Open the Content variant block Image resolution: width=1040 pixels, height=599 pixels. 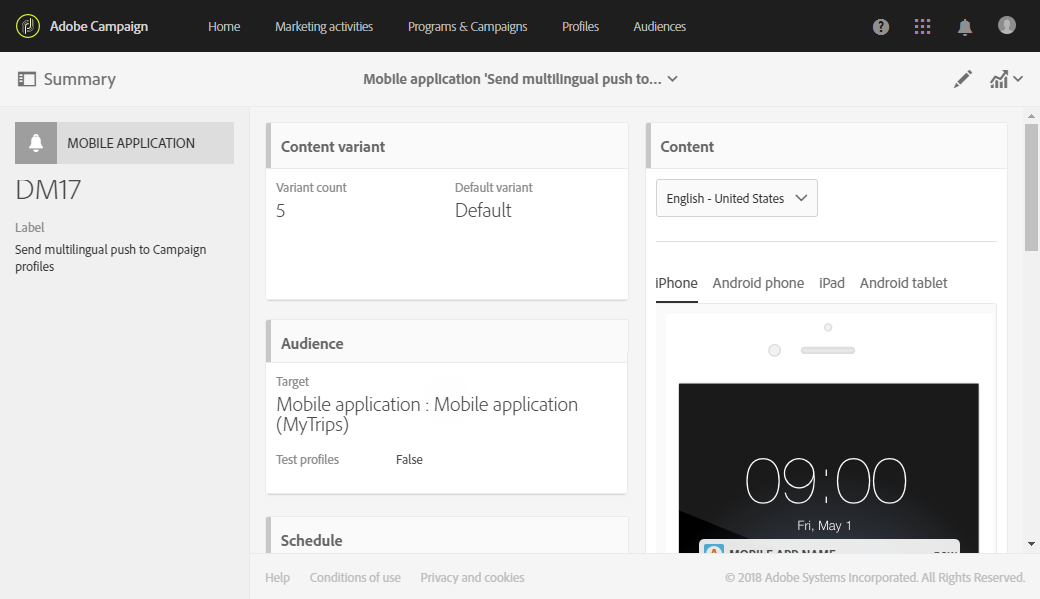tap(446, 211)
